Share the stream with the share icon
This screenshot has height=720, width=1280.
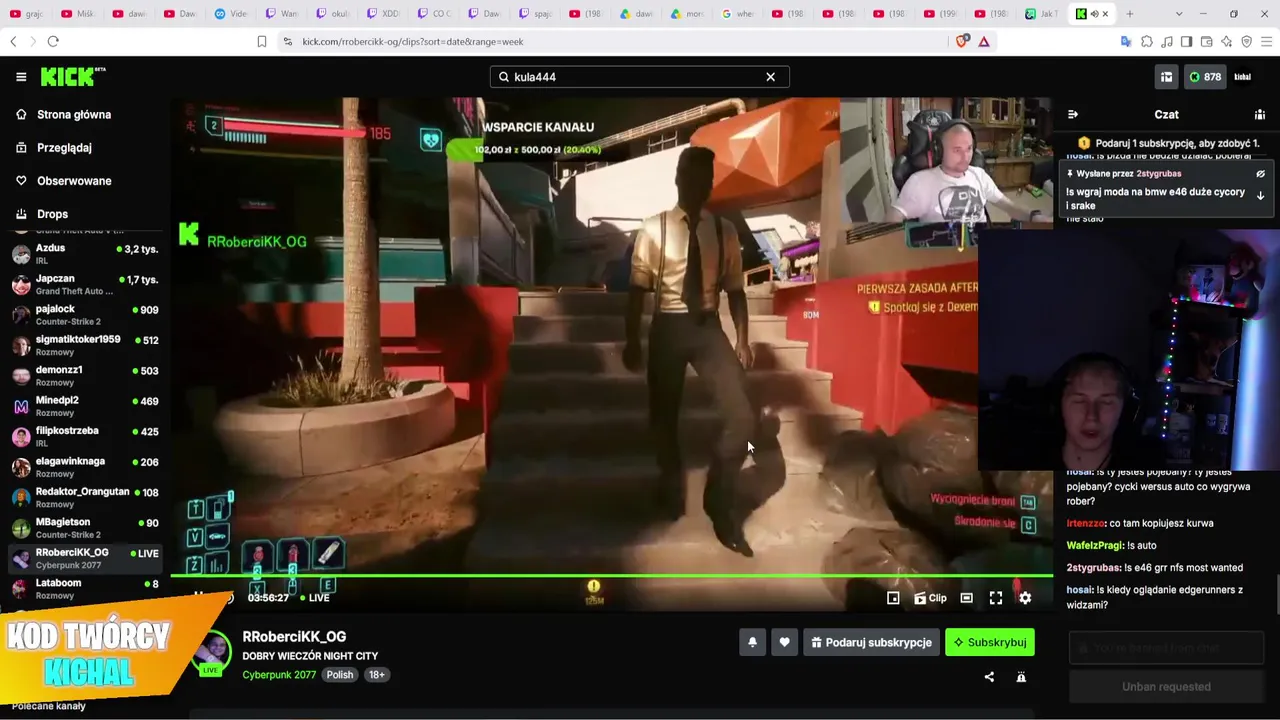point(989,677)
